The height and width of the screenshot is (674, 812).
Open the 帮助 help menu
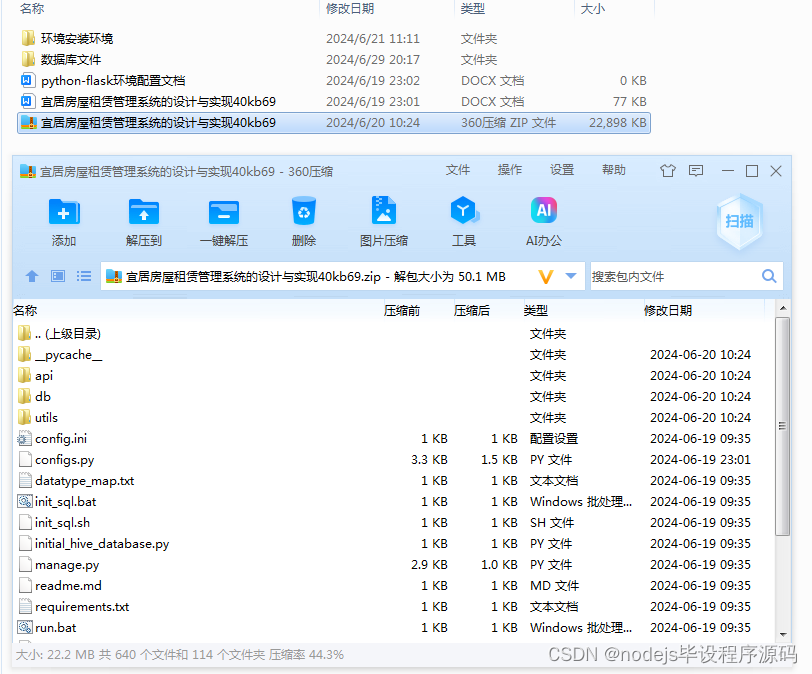[613, 170]
